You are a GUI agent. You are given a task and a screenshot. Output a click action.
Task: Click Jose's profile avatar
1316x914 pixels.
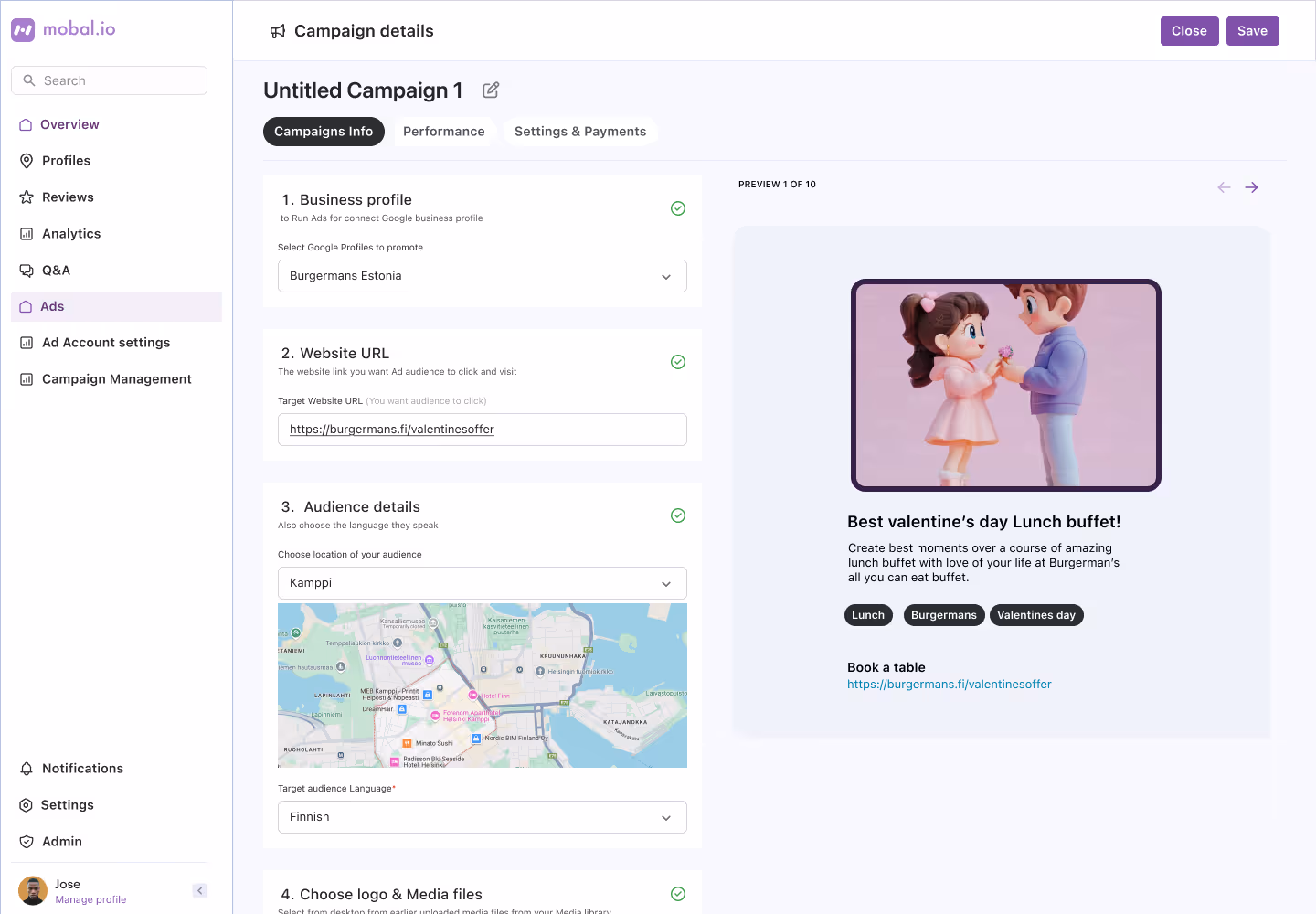(33, 891)
